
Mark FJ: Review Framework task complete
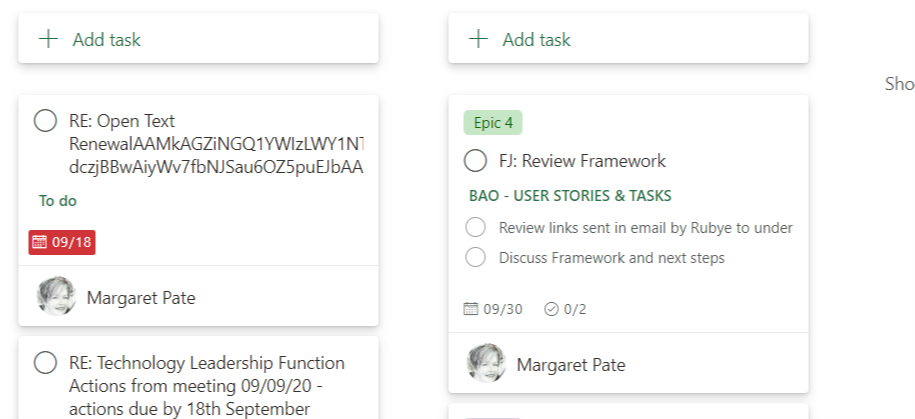[475, 161]
